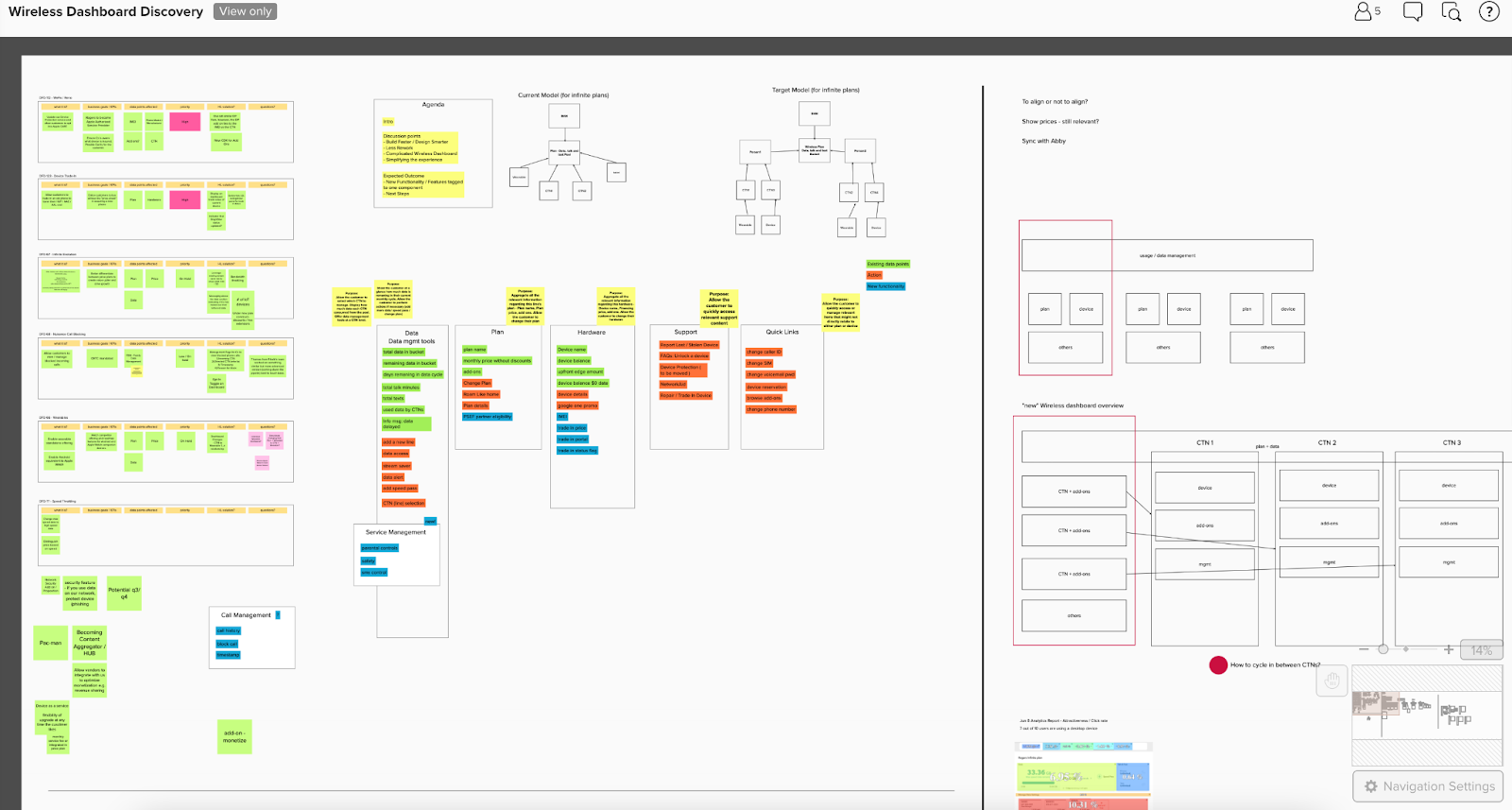Viewport: 1512px width, 810px height.
Task: Open the help question mark icon
Action: (x=1489, y=11)
